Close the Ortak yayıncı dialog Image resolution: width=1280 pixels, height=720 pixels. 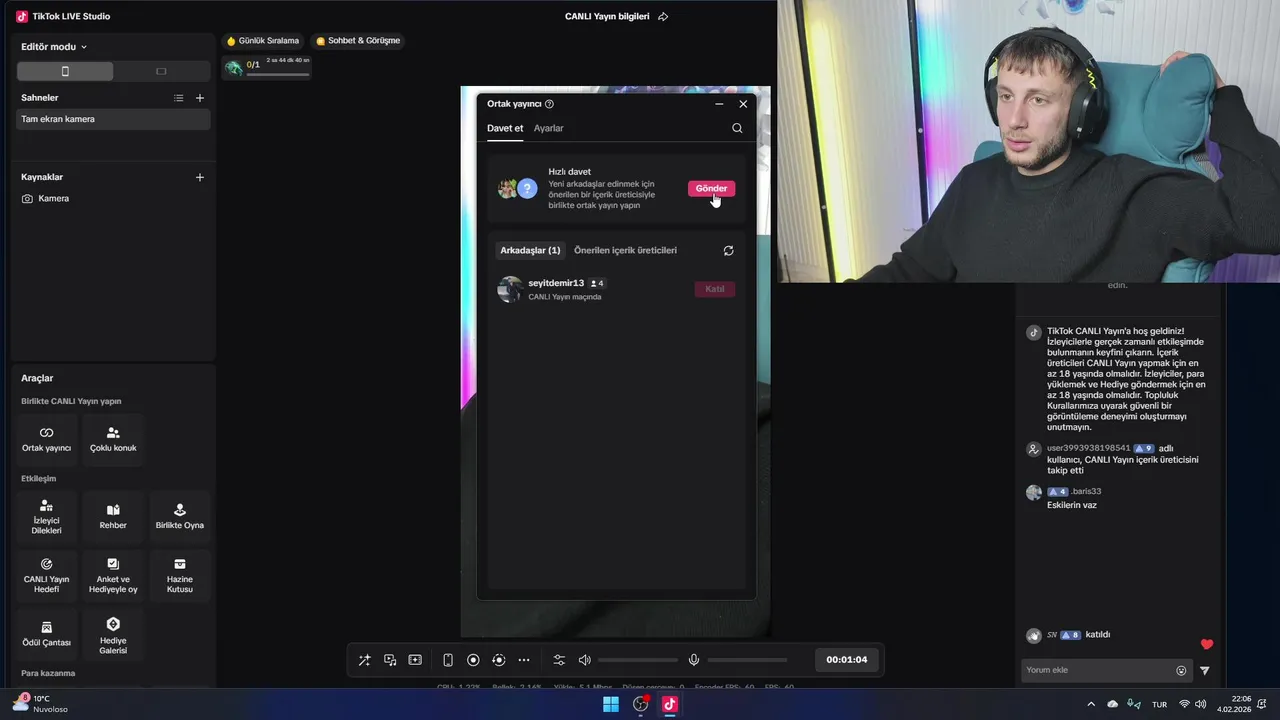coord(743,104)
